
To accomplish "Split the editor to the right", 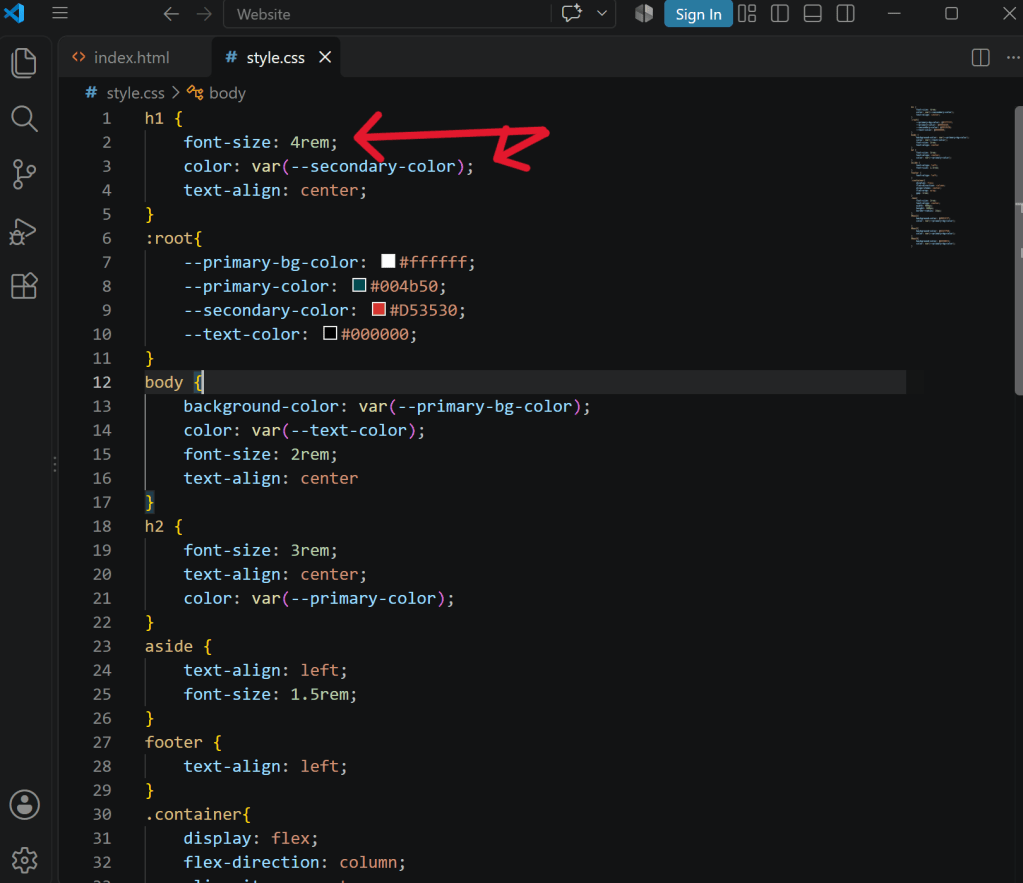I will pyautogui.click(x=981, y=57).
